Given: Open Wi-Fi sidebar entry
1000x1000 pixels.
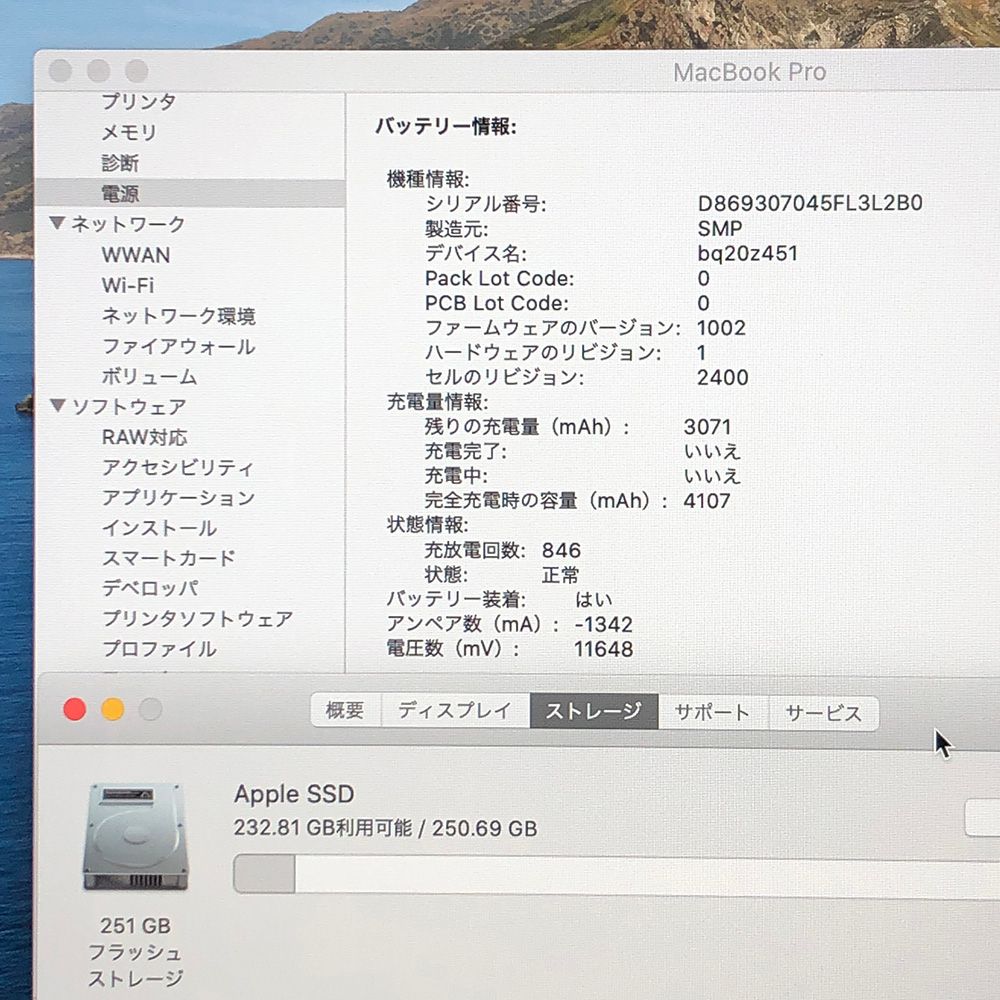Looking at the screenshot, I should point(128,285).
